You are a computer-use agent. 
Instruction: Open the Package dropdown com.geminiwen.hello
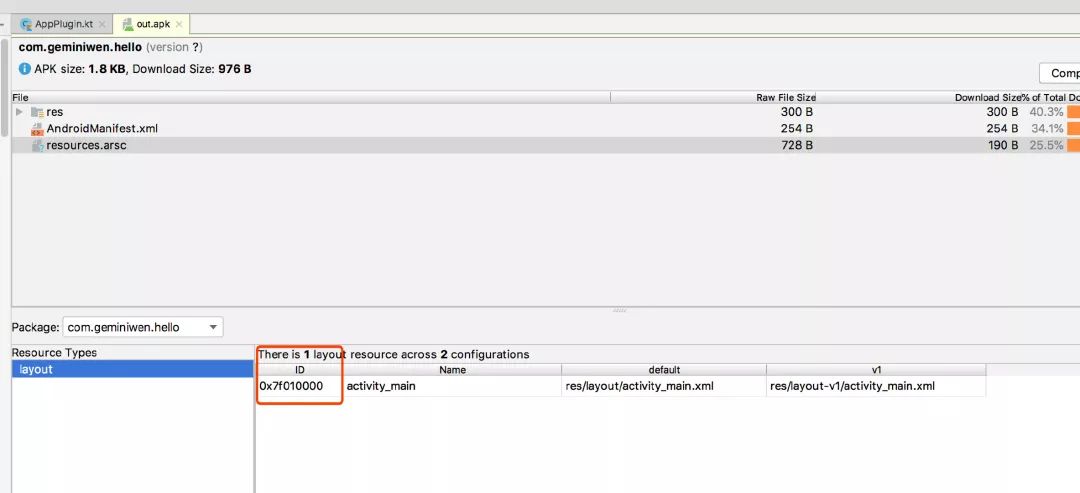(x=143, y=327)
